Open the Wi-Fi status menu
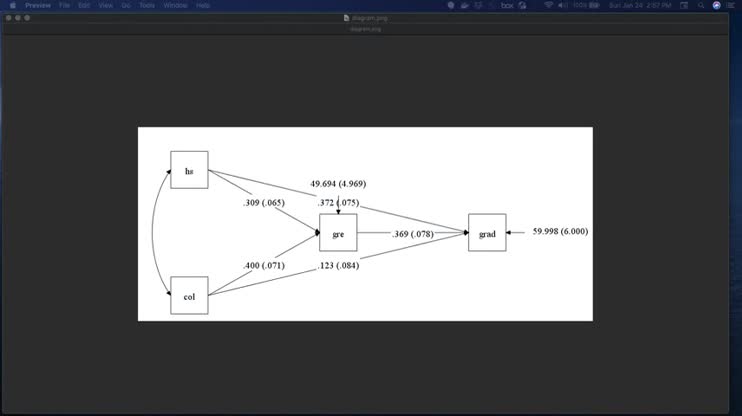Viewport: 742px width, 416px height. click(548, 5)
